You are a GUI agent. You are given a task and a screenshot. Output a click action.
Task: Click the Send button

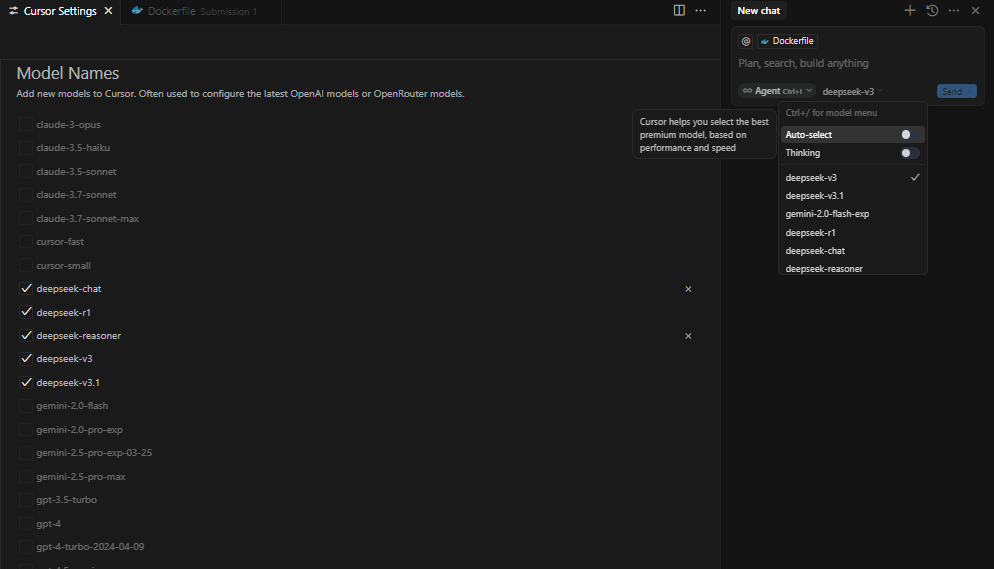(956, 91)
